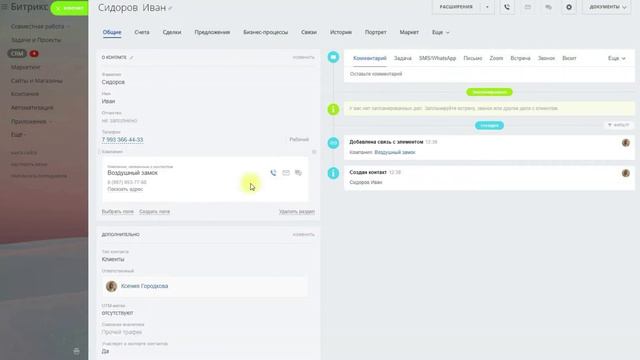Click the author avatar on Добавлена связь entry

(x=626, y=142)
